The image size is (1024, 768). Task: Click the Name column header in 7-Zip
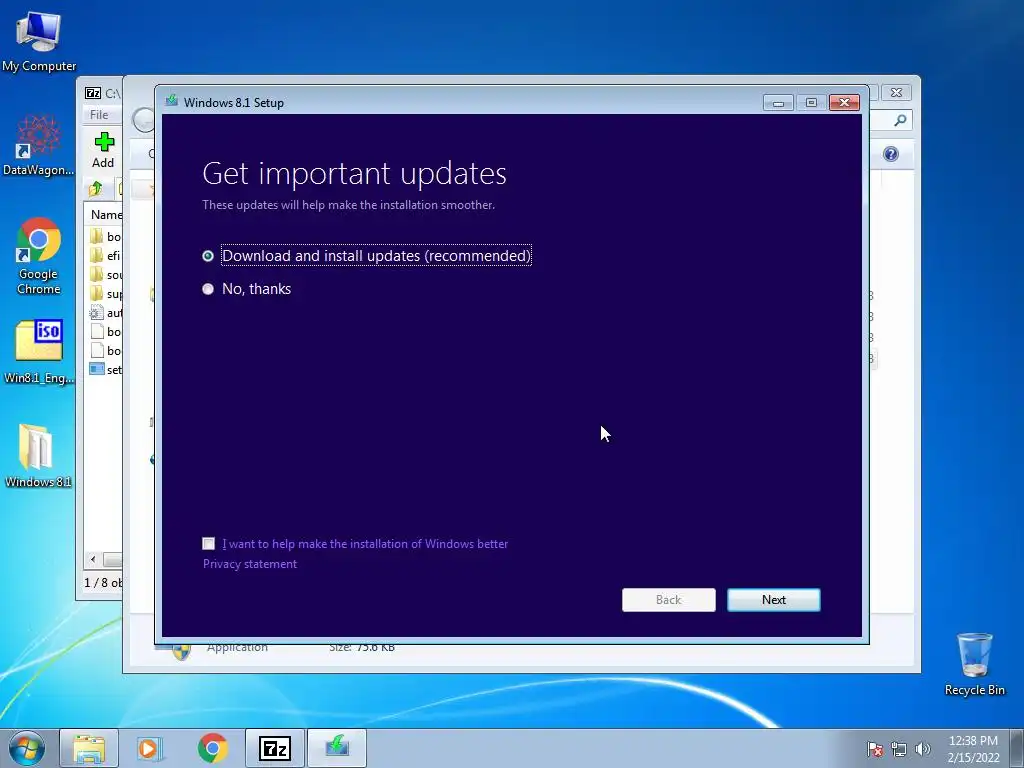[106, 214]
